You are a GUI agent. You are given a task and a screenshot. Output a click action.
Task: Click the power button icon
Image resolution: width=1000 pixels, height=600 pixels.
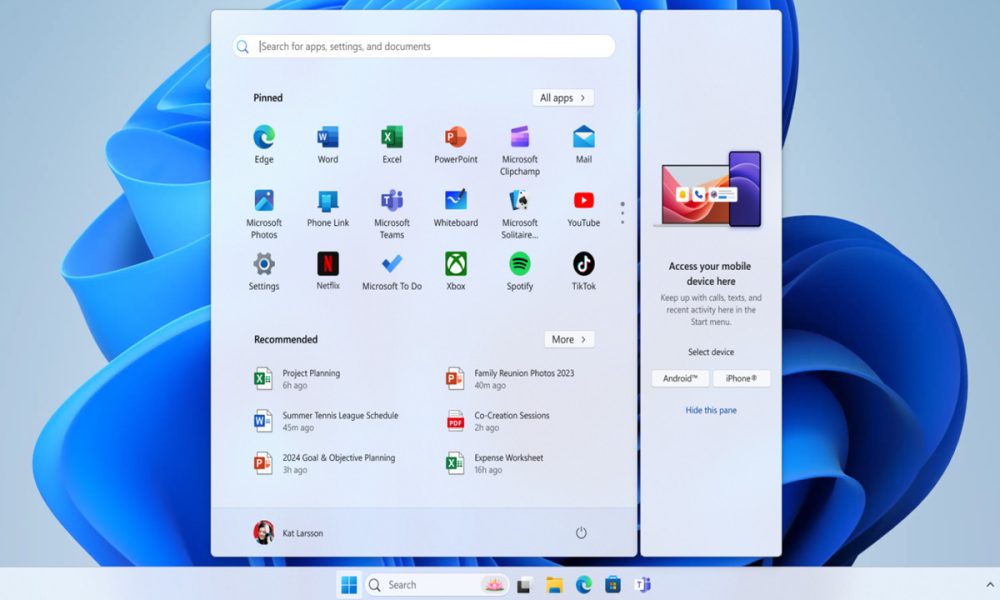[581, 532]
